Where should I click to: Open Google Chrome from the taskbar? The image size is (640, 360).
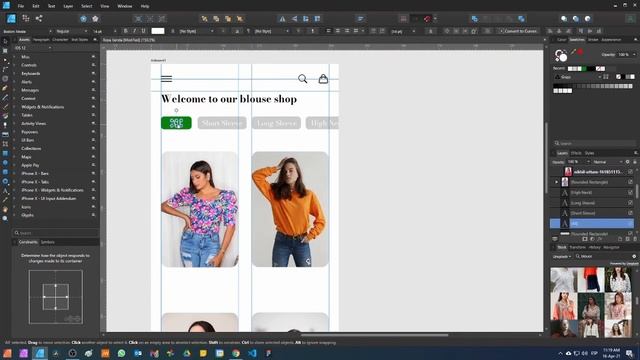pyautogui.click(x=236, y=353)
